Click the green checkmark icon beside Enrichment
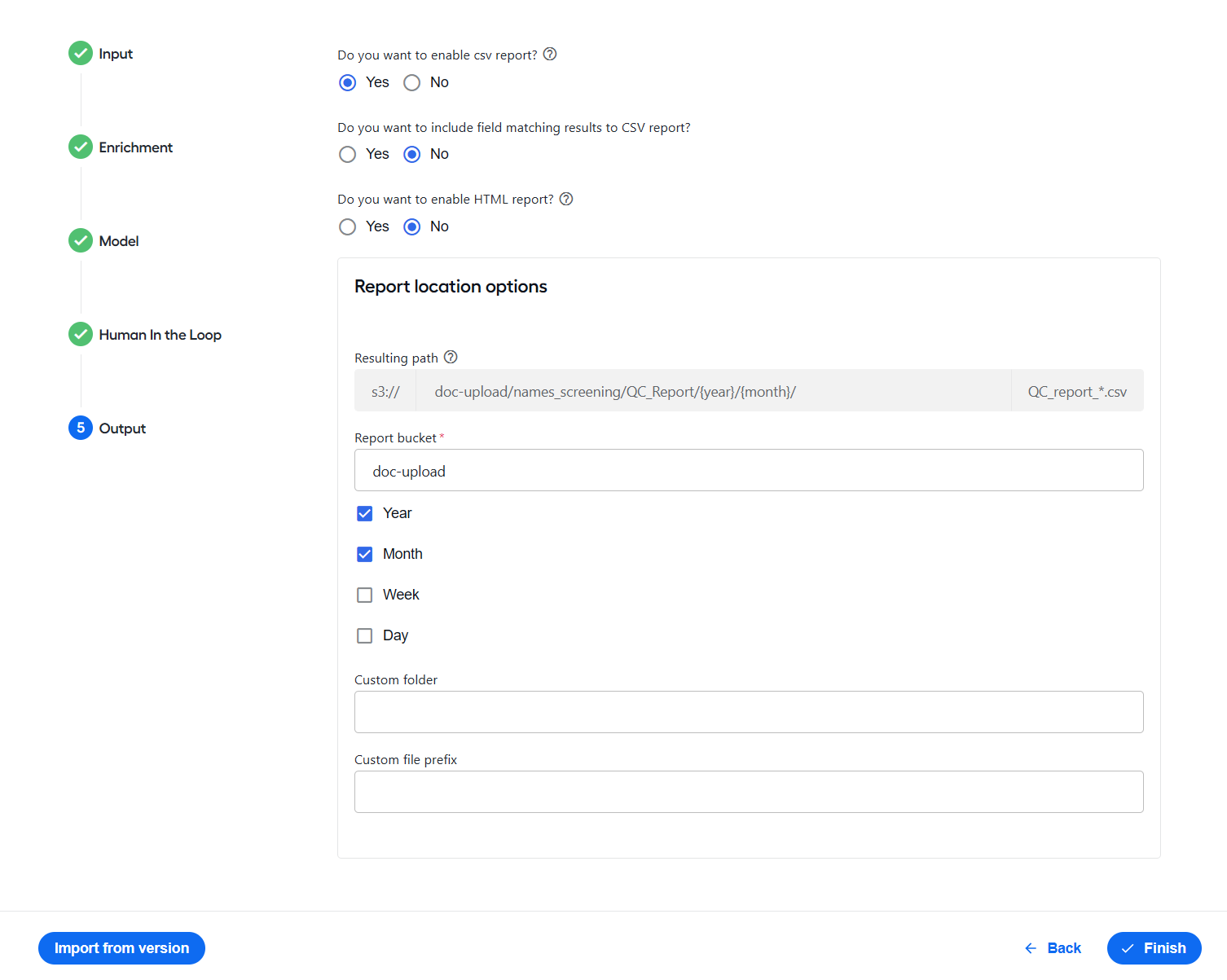1227x980 pixels. (81, 147)
